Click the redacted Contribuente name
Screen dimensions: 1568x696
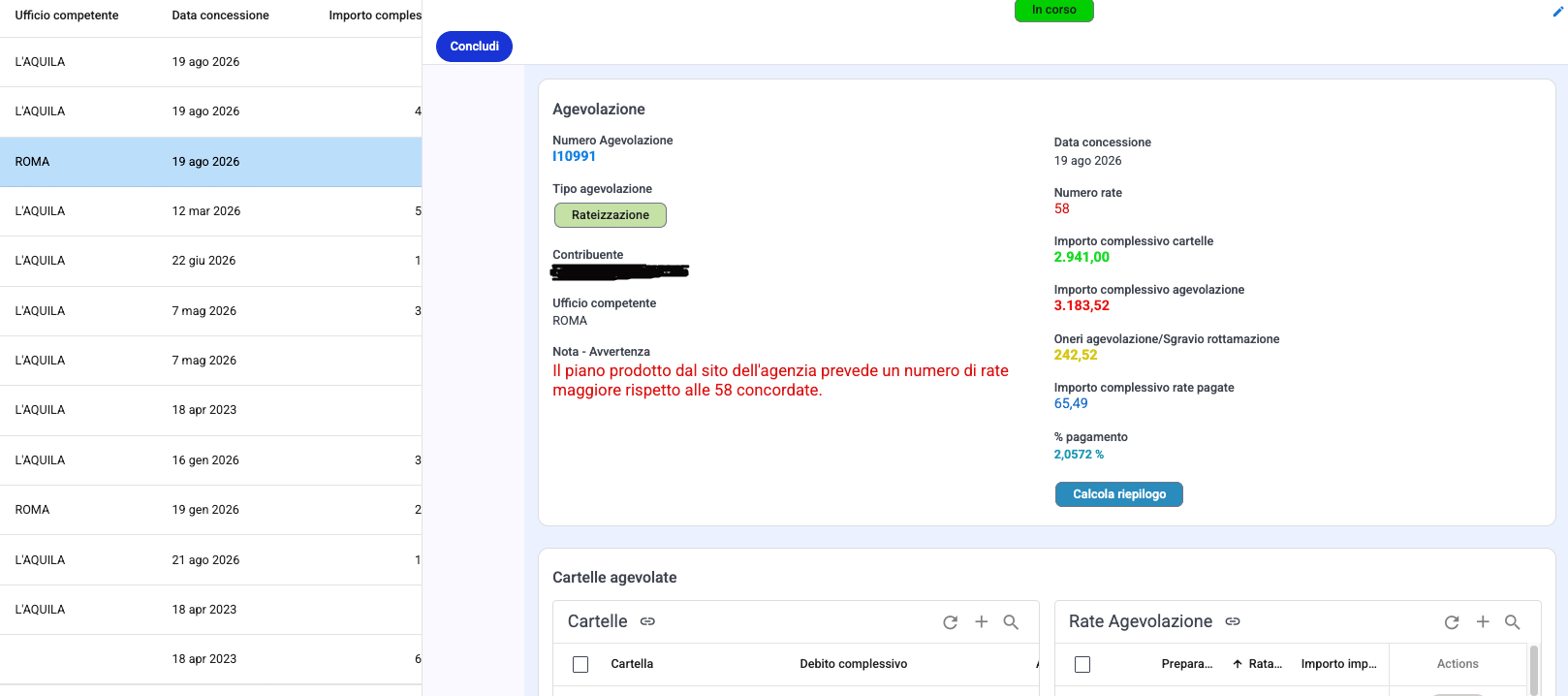pyautogui.click(x=619, y=271)
